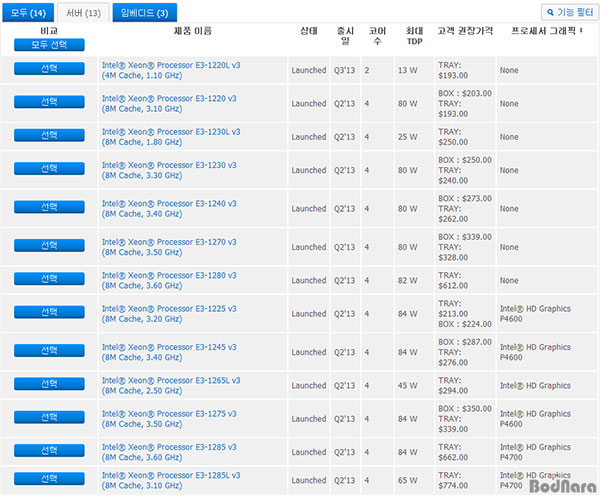Screen dimensions: 600x496
Task: Switch to the 임베디드 (3) tab
Action: tap(145, 13)
